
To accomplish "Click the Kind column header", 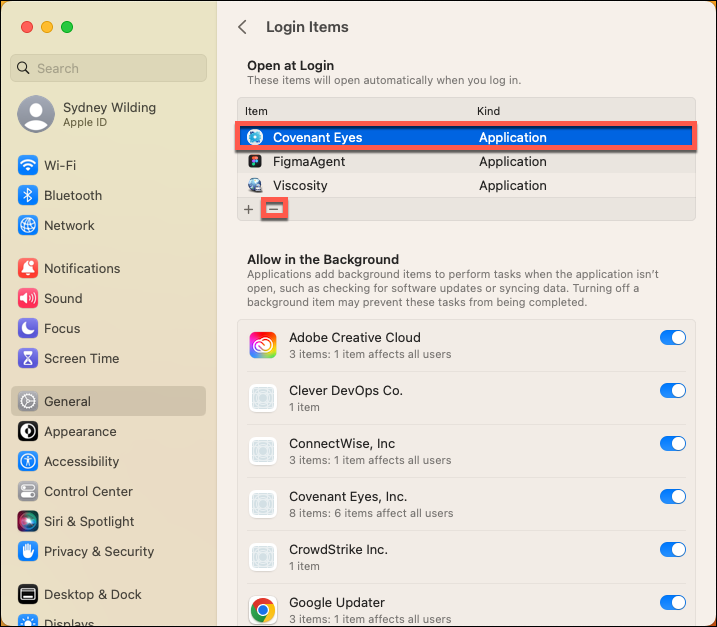I will coord(488,111).
